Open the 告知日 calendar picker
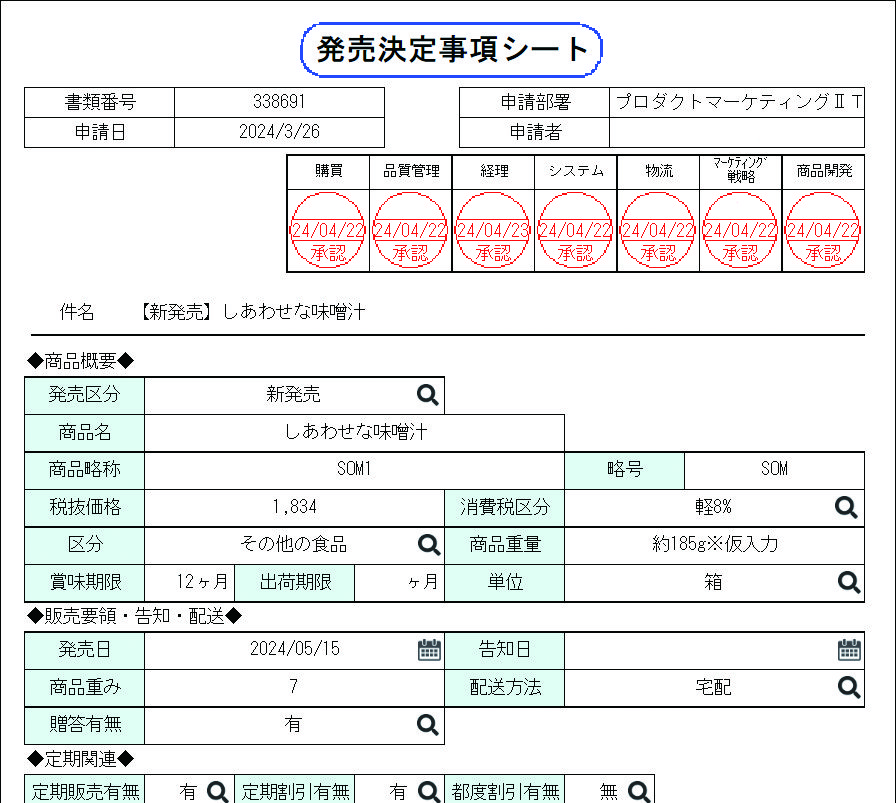The width and height of the screenshot is (896, 803). [849, 650]
